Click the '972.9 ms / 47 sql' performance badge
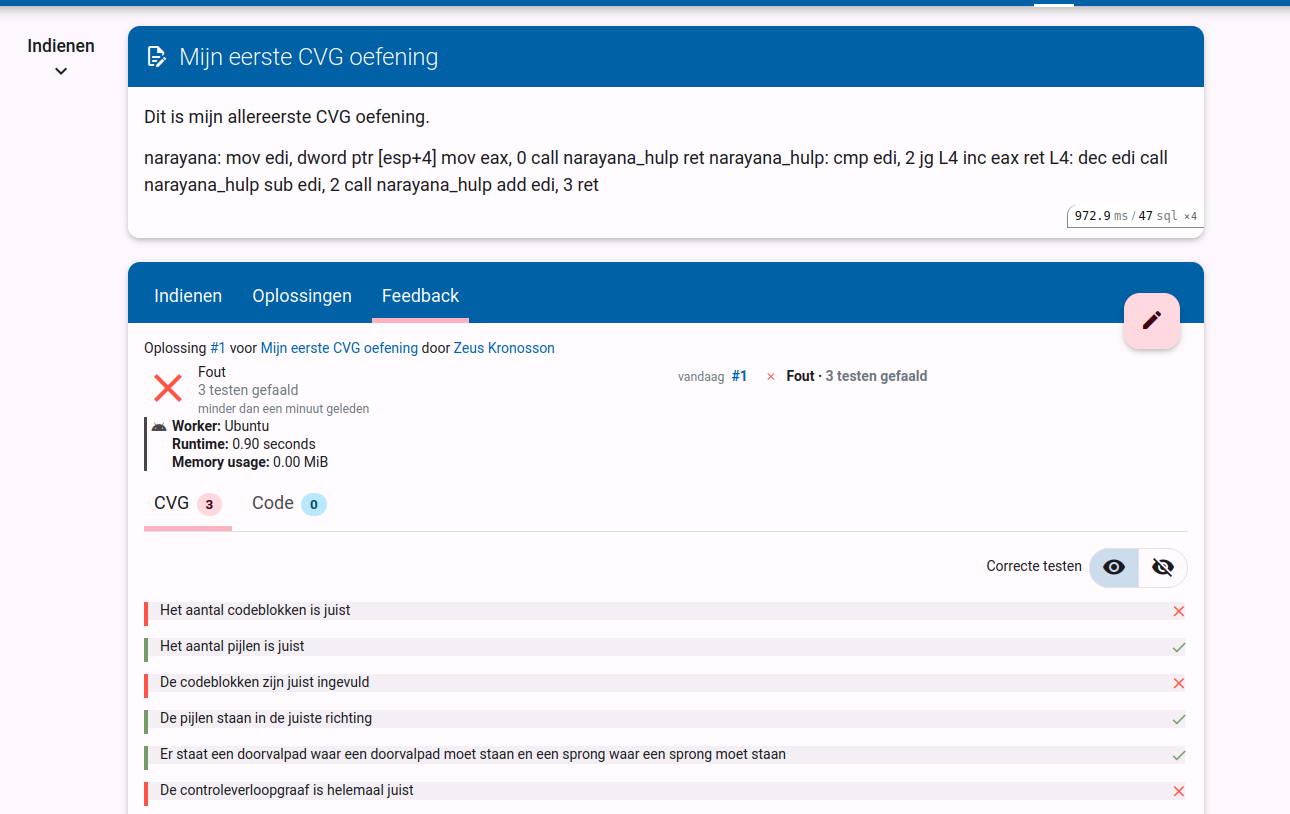Viewport: 1290px width, 814px height. coord(1133,215)
